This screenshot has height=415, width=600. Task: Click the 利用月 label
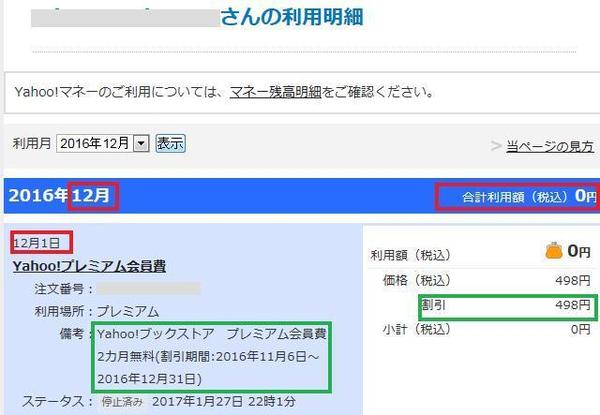pyautogui.click(x=32, y=144)
